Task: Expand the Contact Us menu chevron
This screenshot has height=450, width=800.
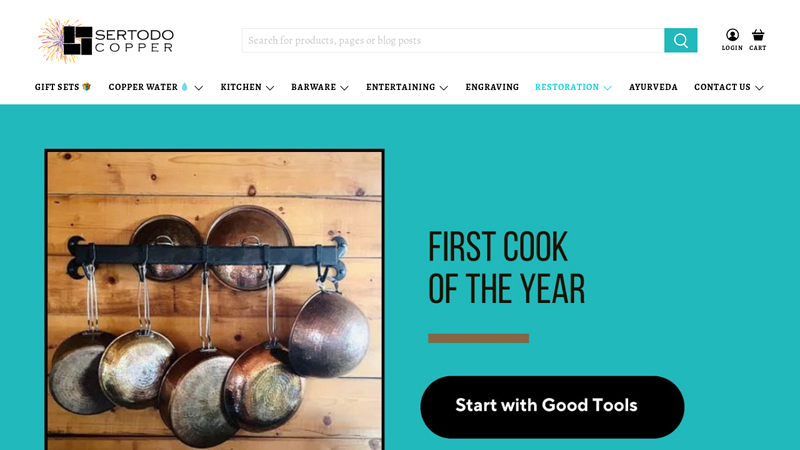Action: [x=759, y=88]
